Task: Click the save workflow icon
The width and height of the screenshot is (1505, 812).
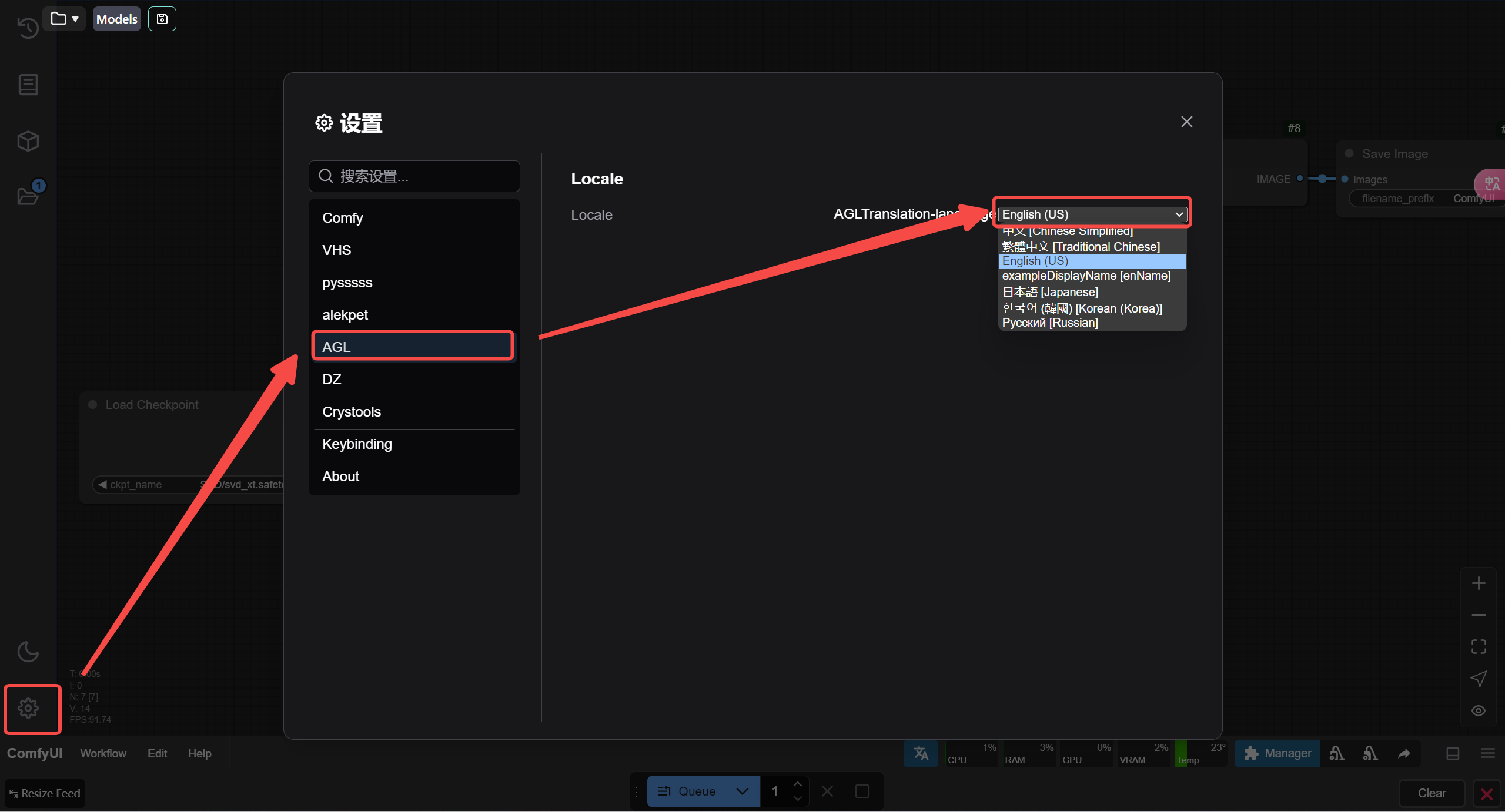Action: coord(162,19)
